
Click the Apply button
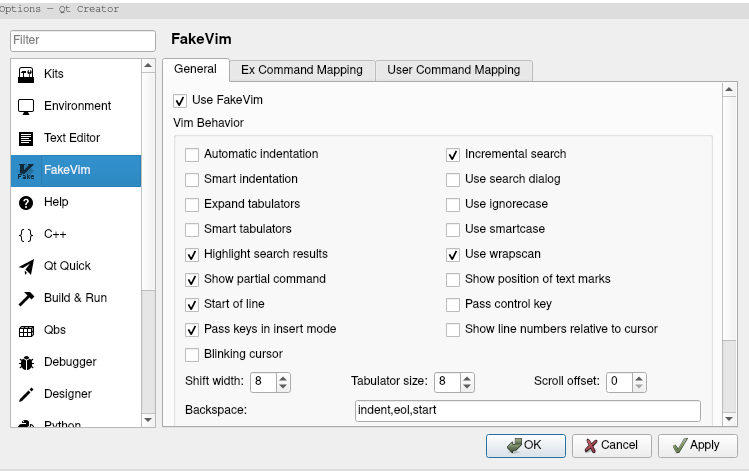[697, 446]
